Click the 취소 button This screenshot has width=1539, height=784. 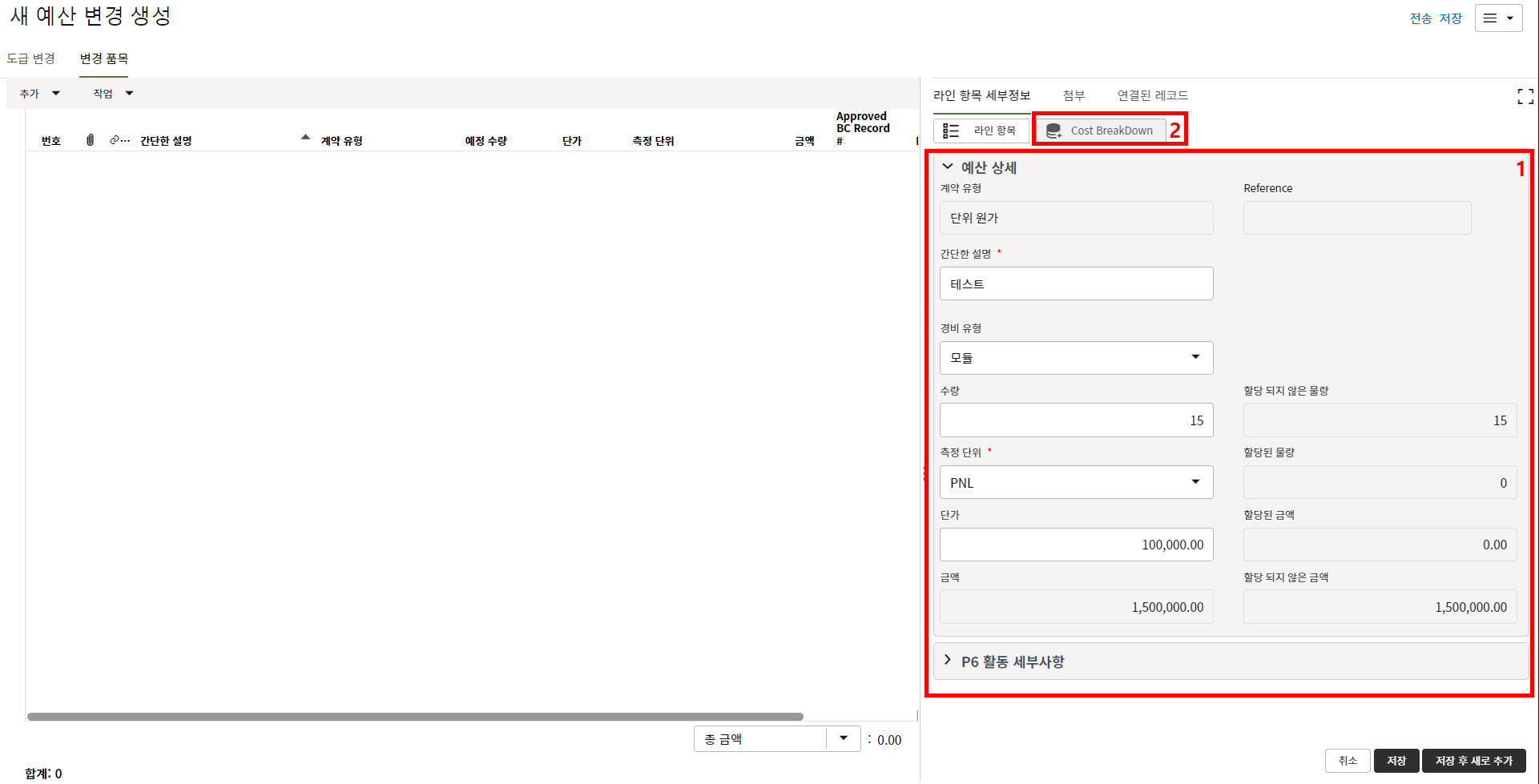pyautogui.click(x=1348, y=761)
